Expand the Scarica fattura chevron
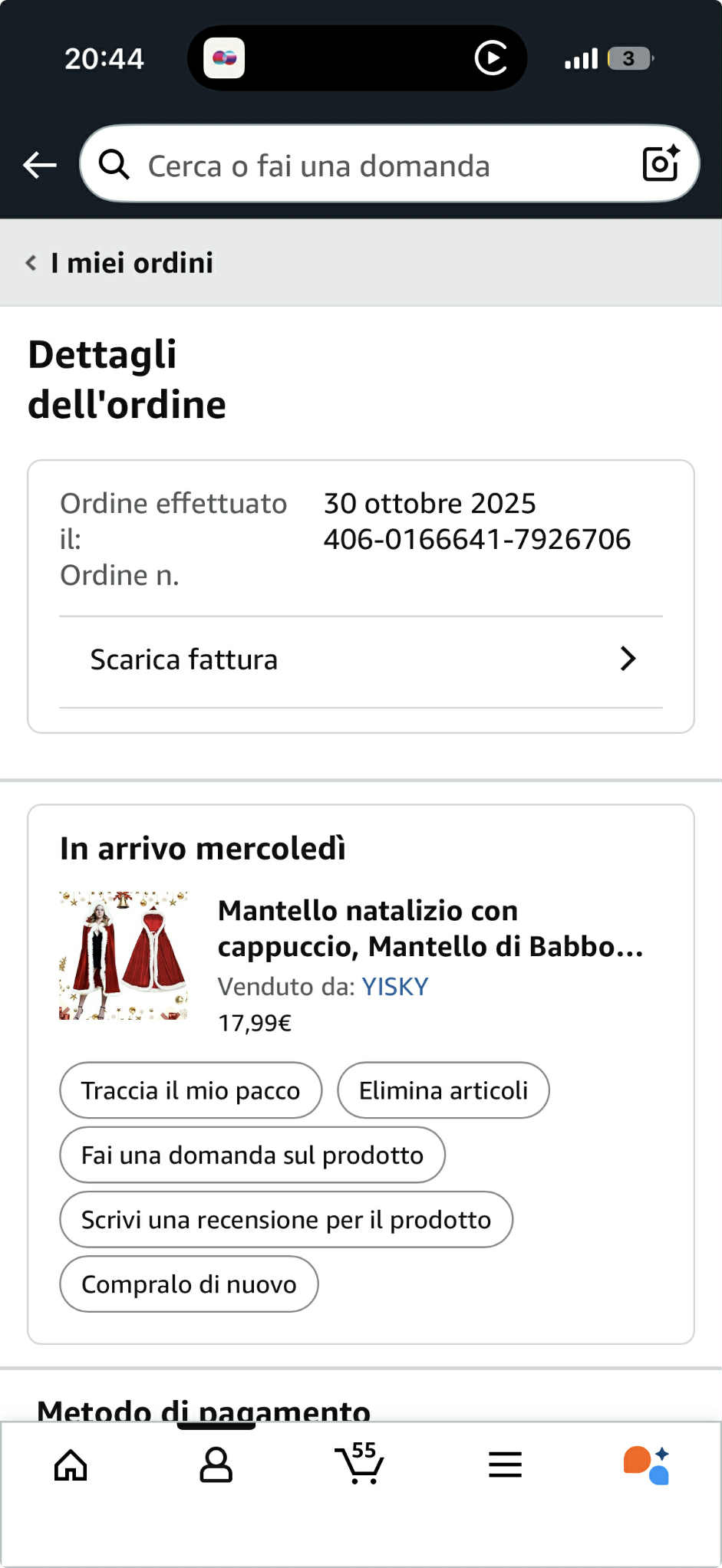 [x=628, y=659]
